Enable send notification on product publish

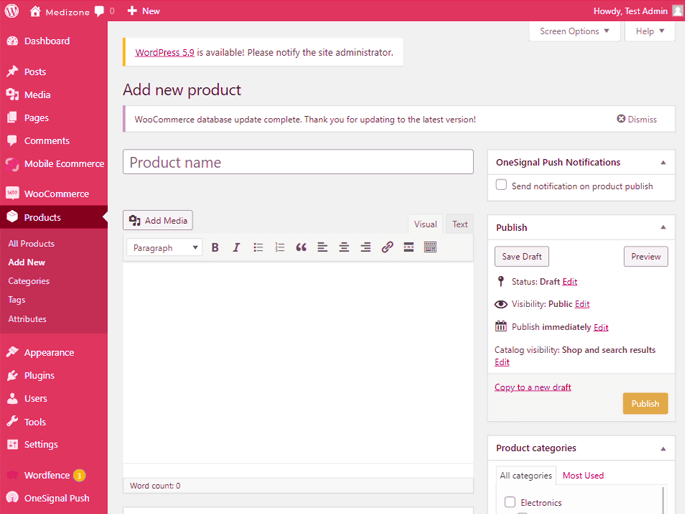(502, 186)
